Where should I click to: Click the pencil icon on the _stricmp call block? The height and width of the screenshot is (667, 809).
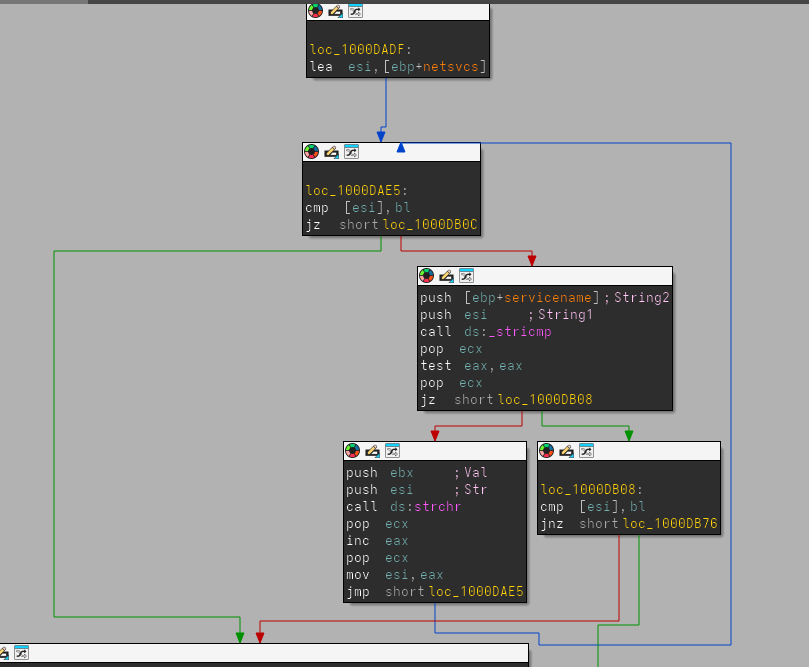point(446,275)
